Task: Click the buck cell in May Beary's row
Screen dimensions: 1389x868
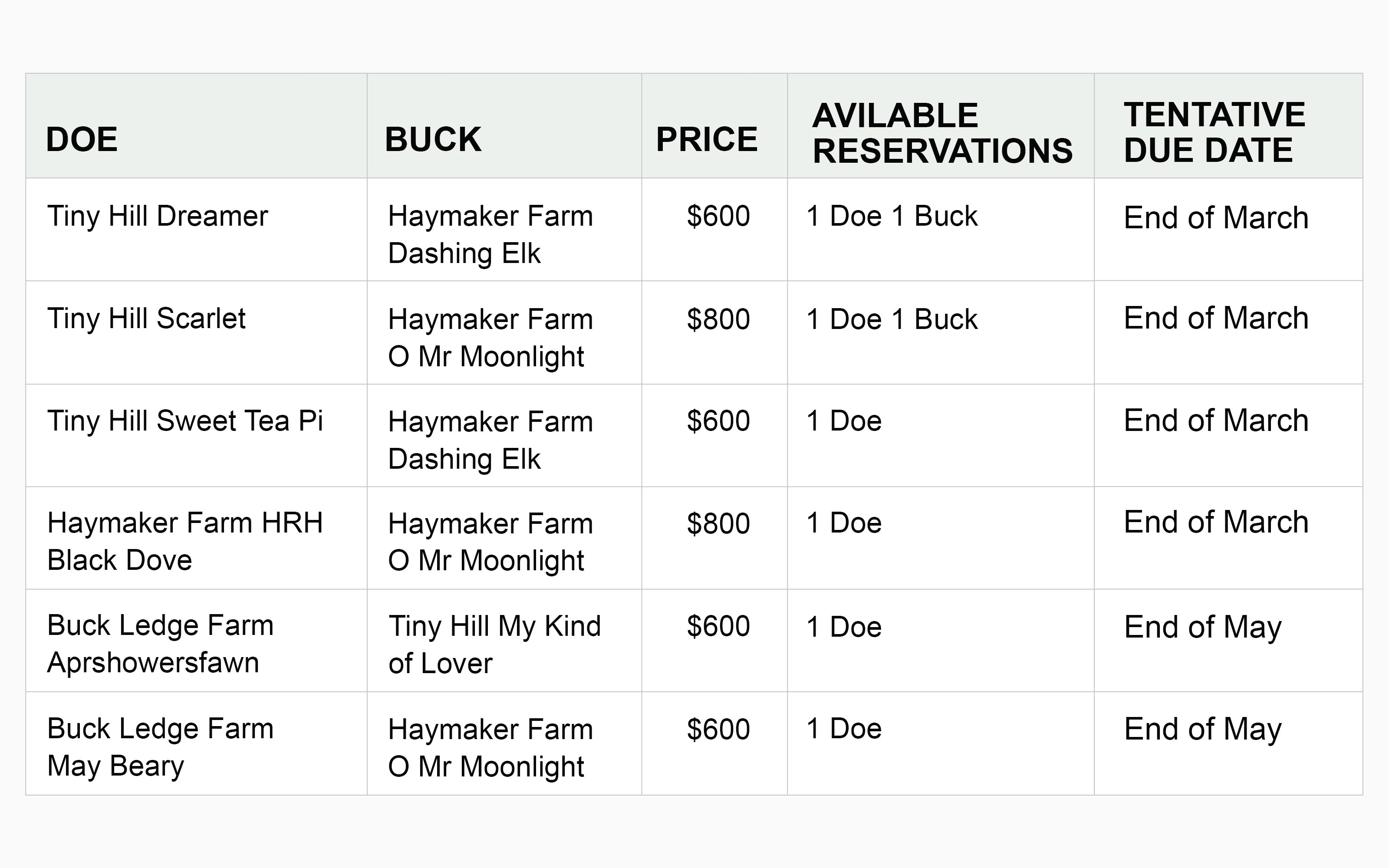Action: [490, 747]
